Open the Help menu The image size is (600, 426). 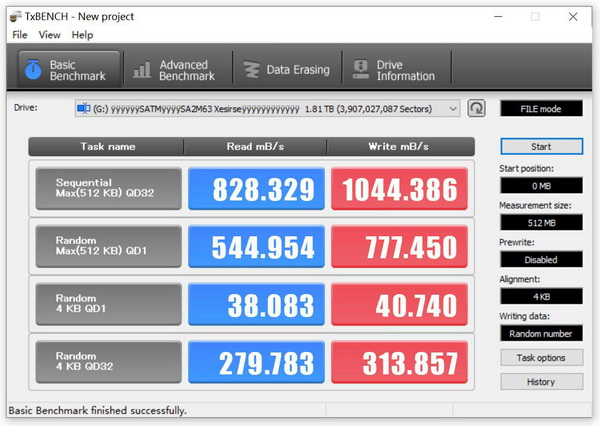click(x=82, y=35)
